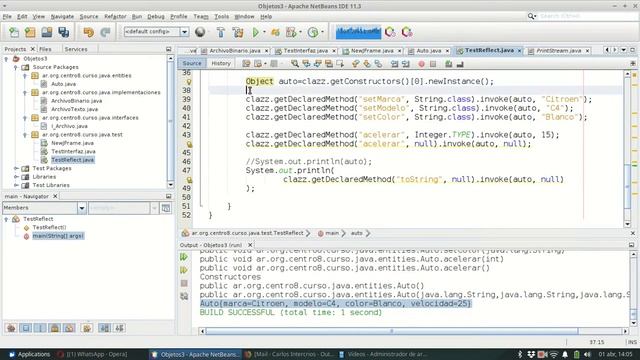
Task: Open the Applications menu in taskbar
Action: (x=29, y=354)
